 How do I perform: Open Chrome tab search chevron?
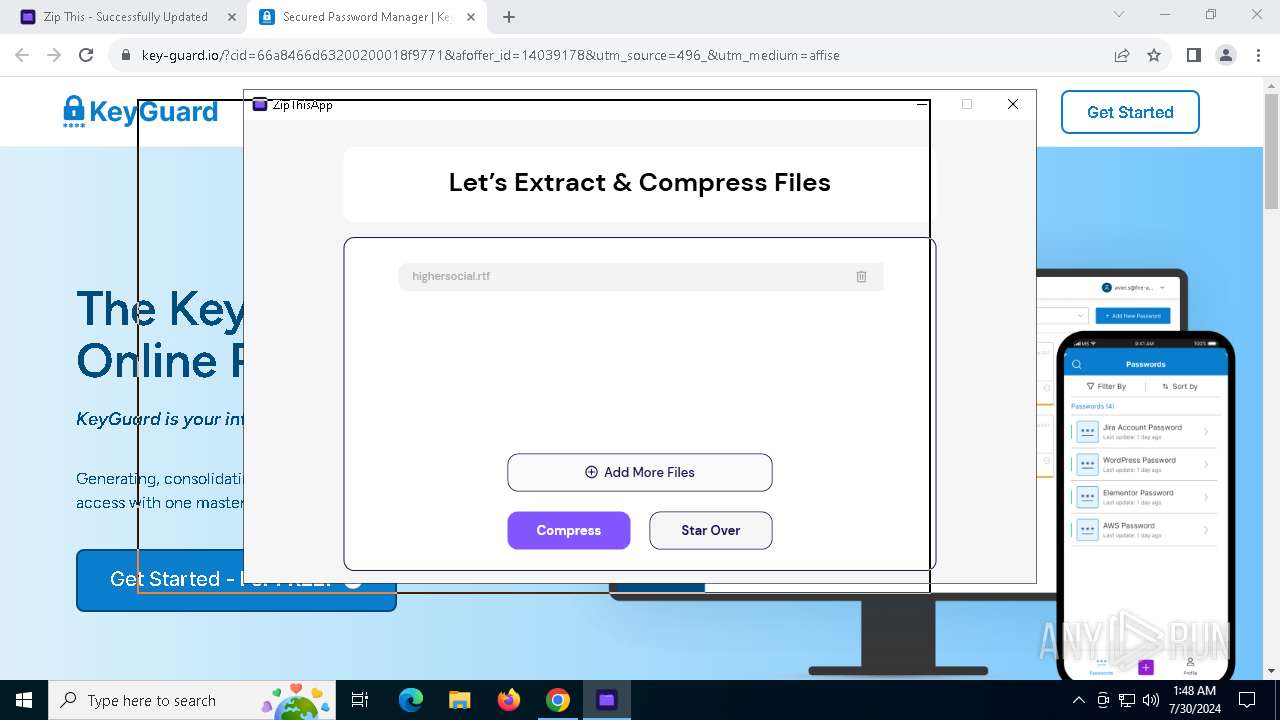[1119, 15]
